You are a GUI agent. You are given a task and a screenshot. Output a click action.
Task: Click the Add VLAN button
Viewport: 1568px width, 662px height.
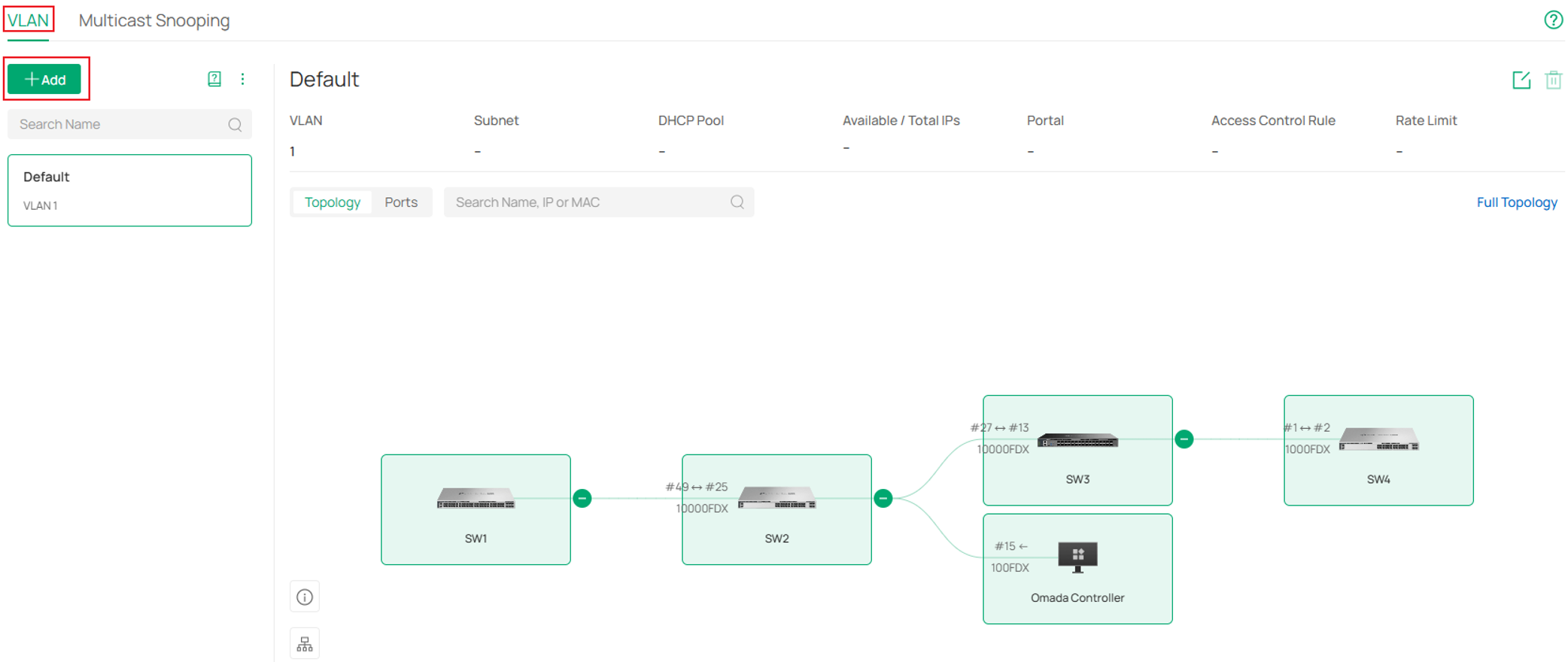(x=44, y=79)
